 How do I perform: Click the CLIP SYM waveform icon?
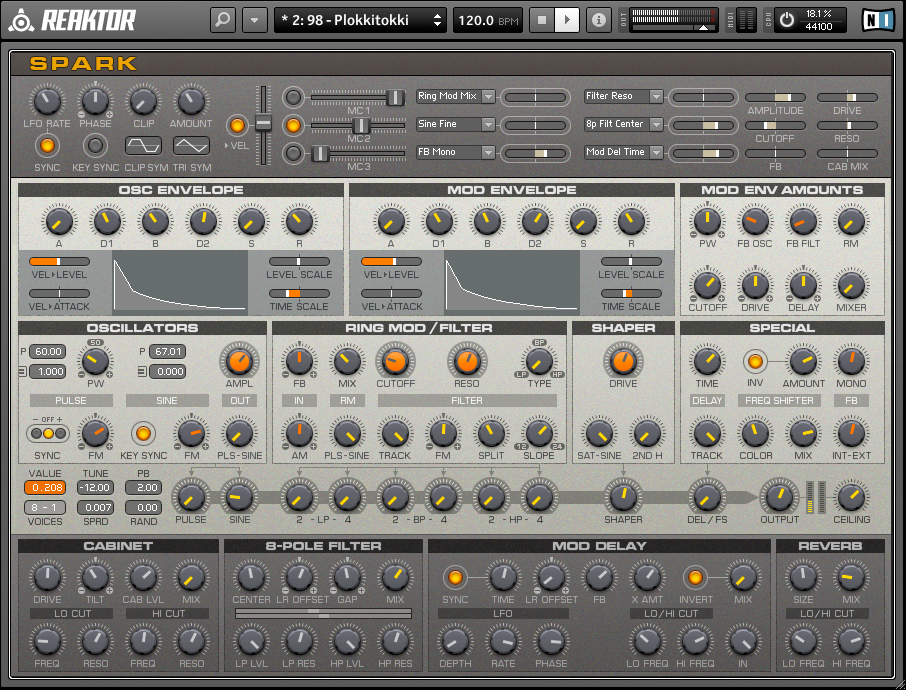pyautogui.click(x=143, y=146)
